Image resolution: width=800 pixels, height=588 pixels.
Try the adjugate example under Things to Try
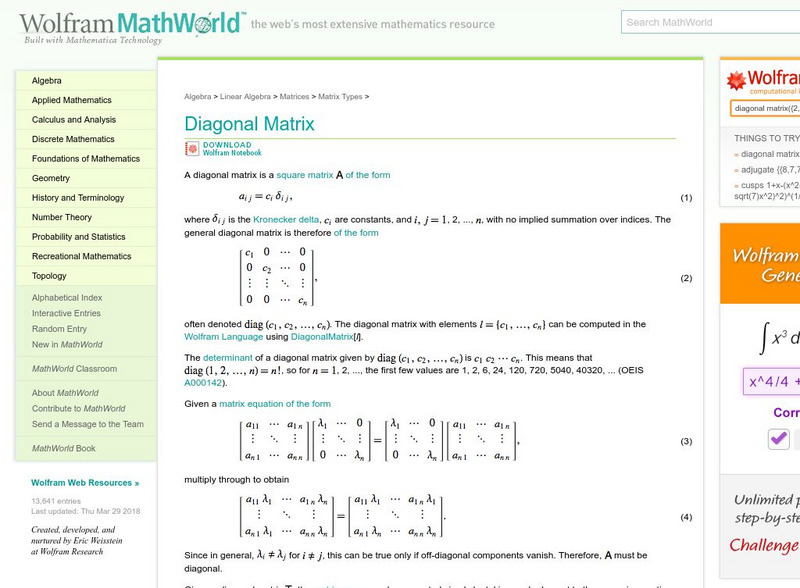coord(756,170)
